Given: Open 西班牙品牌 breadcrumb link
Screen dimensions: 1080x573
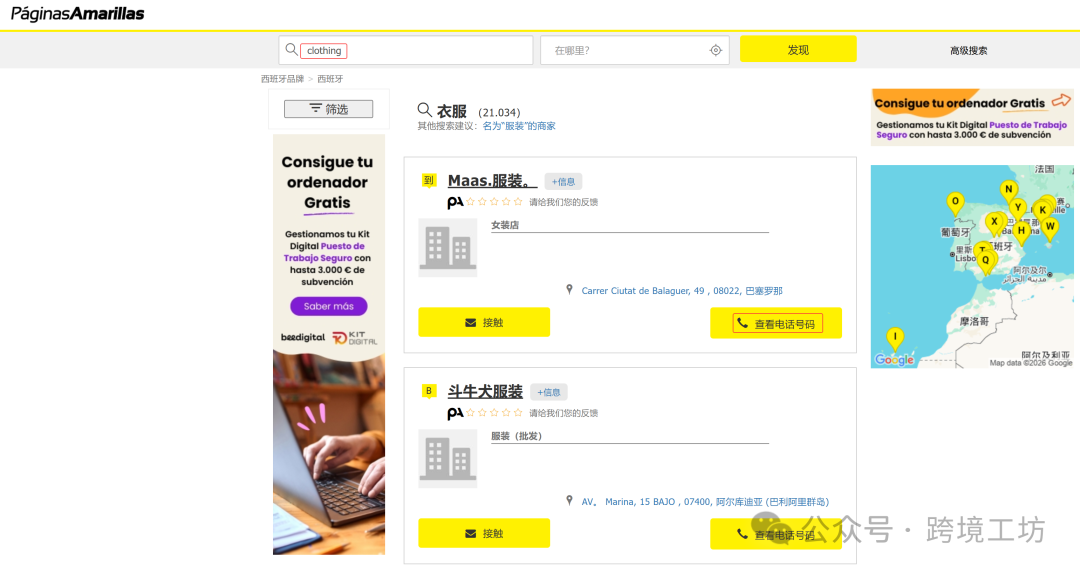Looking at the screenshot, I should 282,79.
